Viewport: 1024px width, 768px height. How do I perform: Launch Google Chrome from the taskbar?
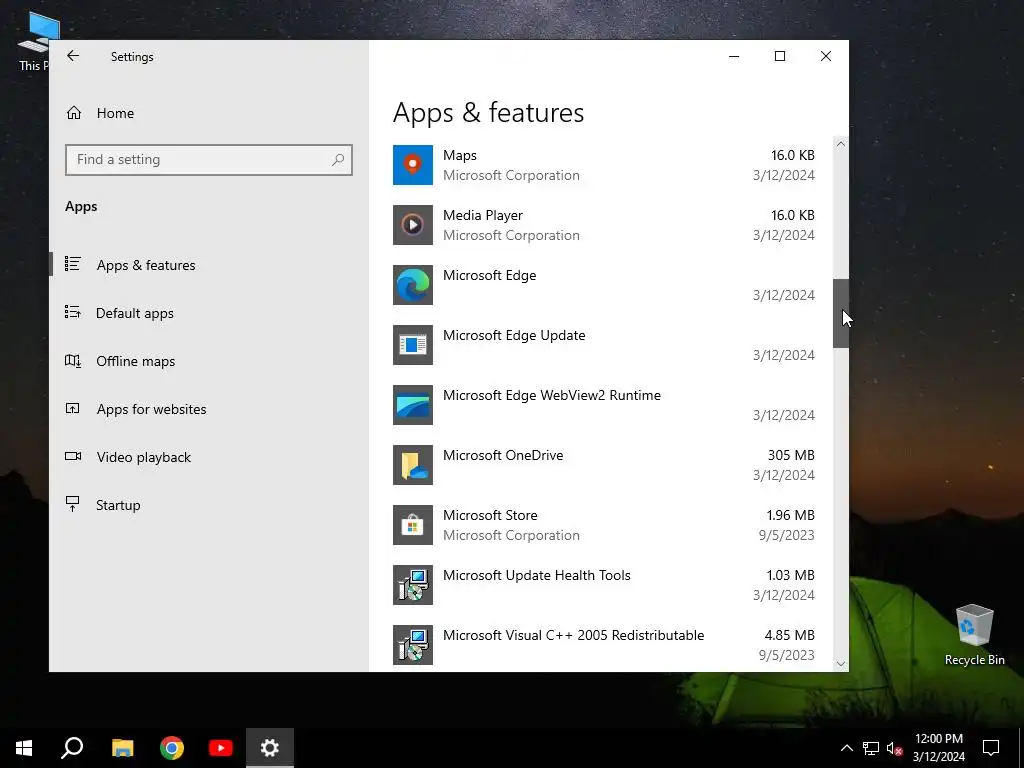click(172, 748)
